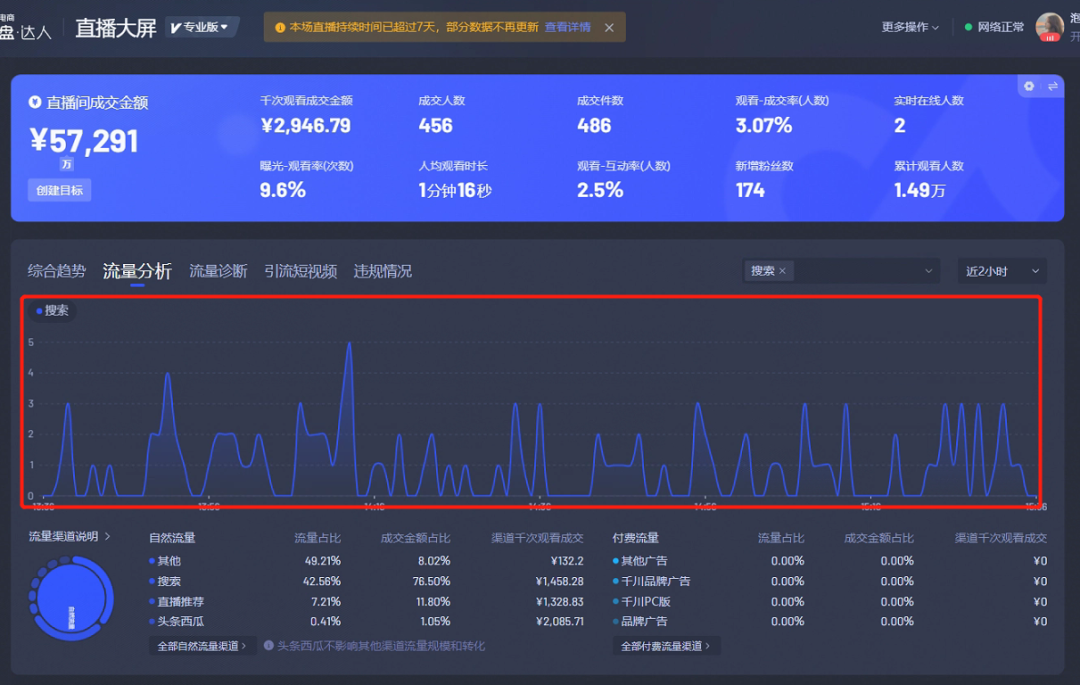Expand 全部自然流量渠道 list

203,646
